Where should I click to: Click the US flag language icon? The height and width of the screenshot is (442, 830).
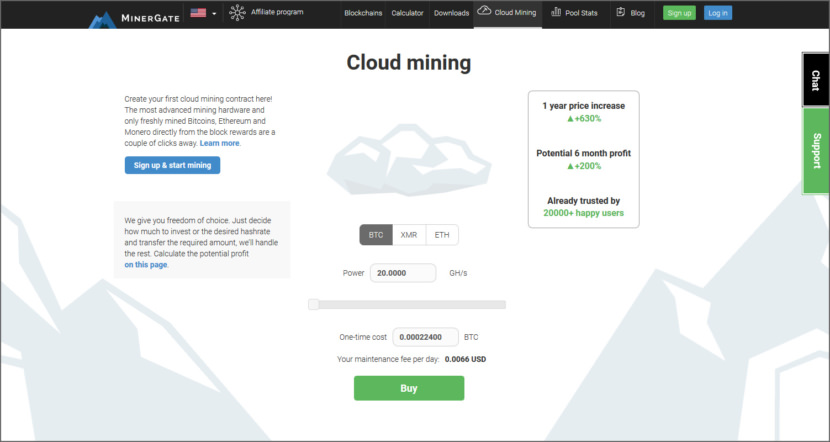(x=198, y=13)
